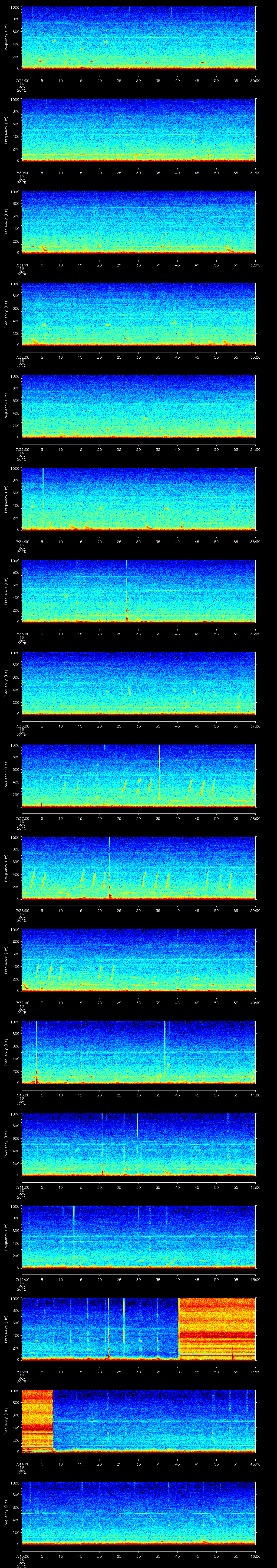Click the spectrogram panel starting at 7:32:00
Viewport: 277px width, 1568px height.
coord(139,314)
